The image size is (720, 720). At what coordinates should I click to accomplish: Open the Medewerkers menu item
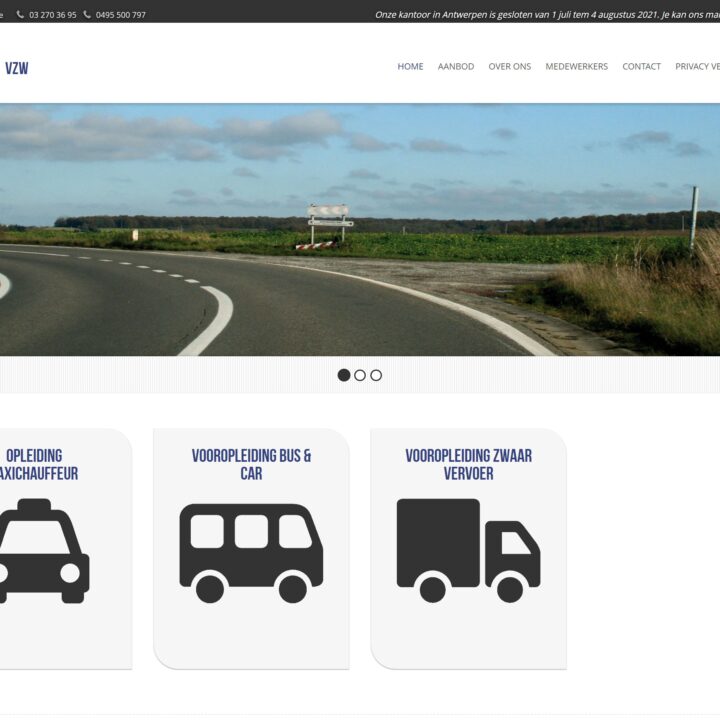(576, 67)
